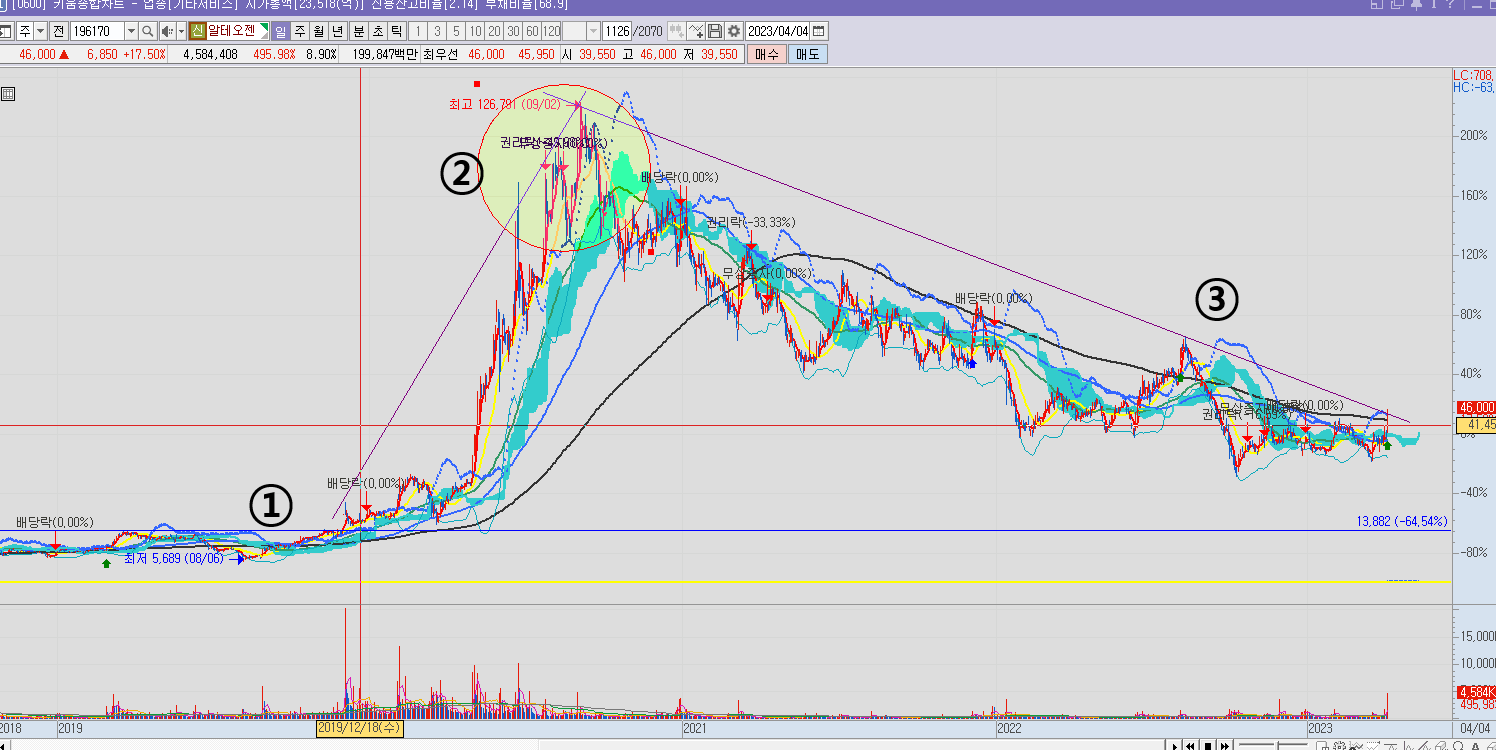The width and height of the screenshot is (1496, 750).
Task: Expand the stock code 196170 dropdown
Action: (x=131, y=31)
